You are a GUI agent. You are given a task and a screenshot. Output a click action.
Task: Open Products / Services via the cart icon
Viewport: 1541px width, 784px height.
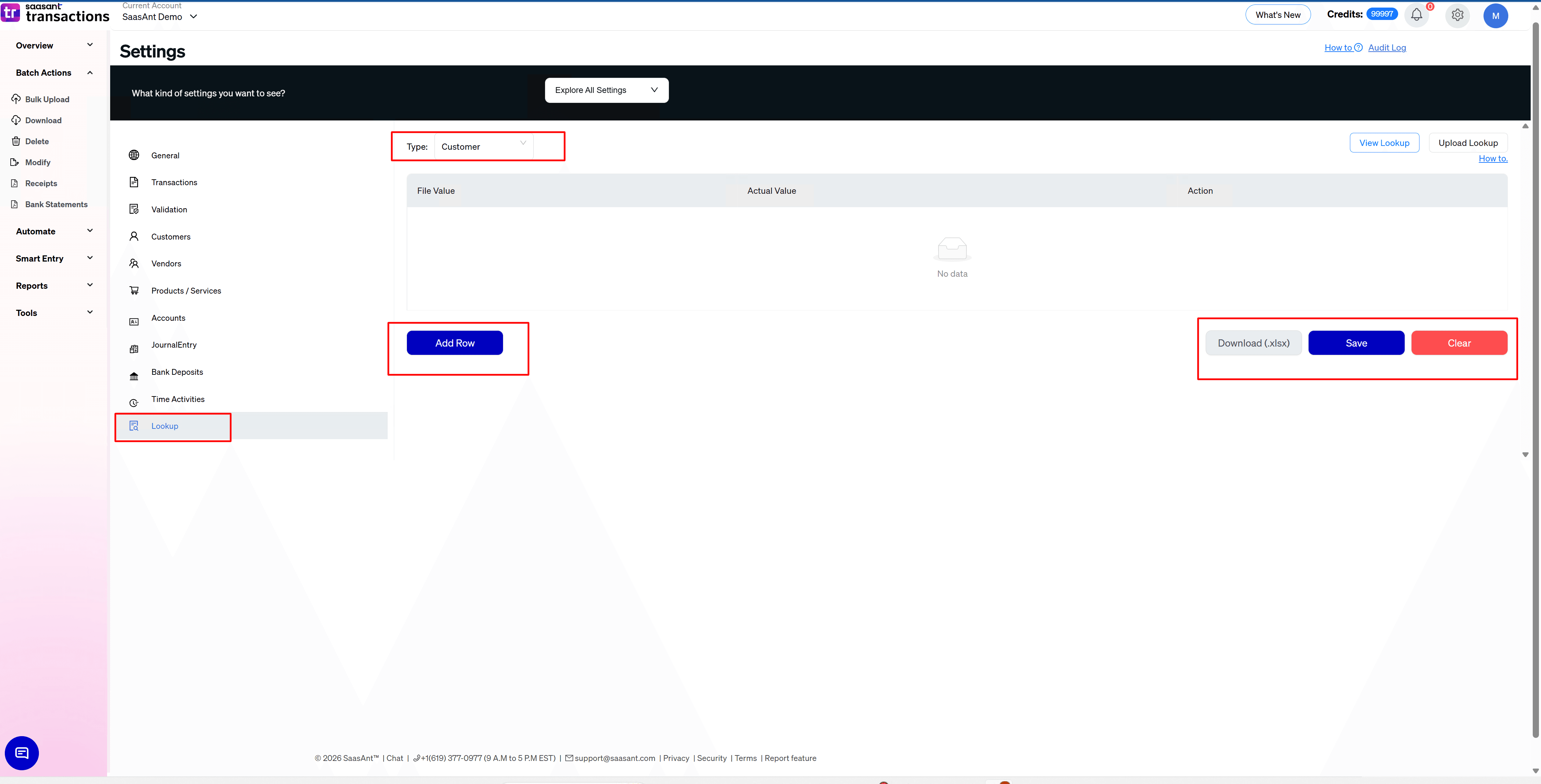134,290
